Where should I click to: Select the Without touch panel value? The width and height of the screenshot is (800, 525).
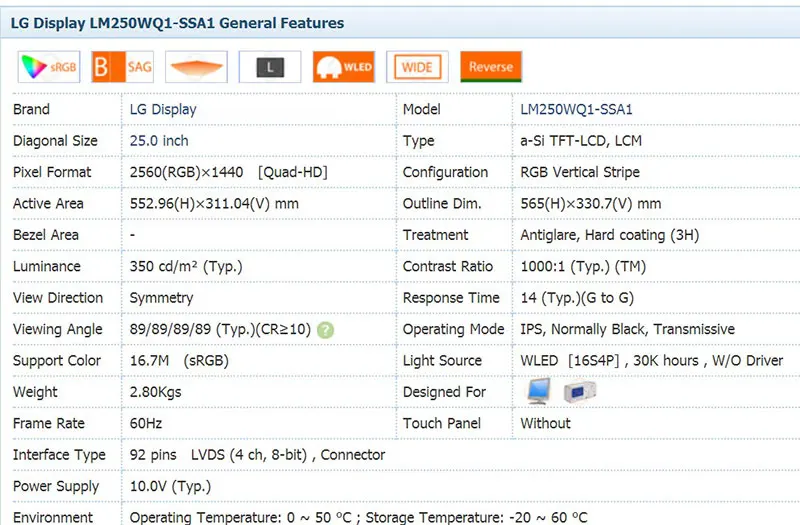click(545, 423)
